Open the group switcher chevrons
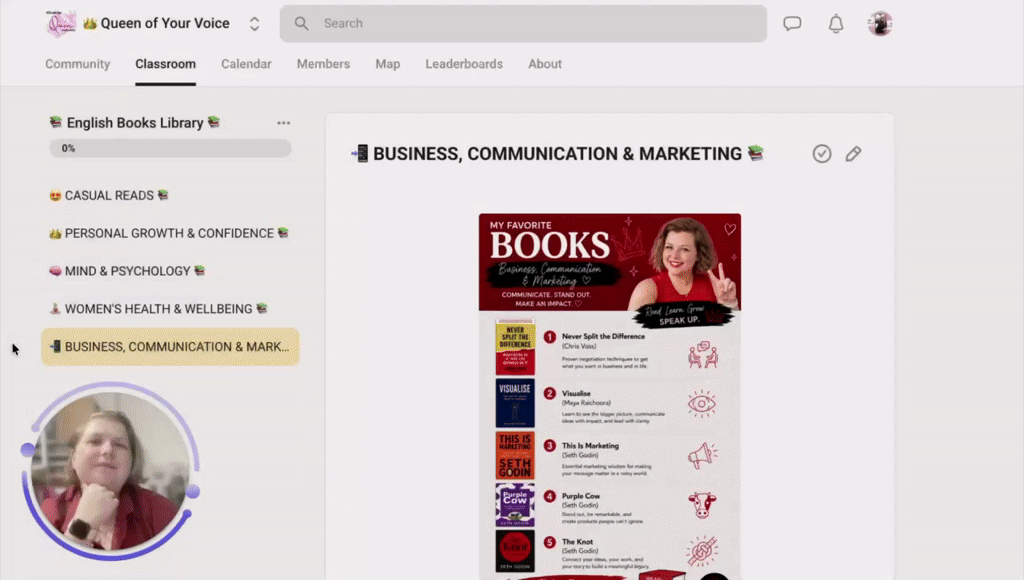Image resolution: width=1024 pixels, height=580 pixels. pyautogui.click(x=255, y=24)
